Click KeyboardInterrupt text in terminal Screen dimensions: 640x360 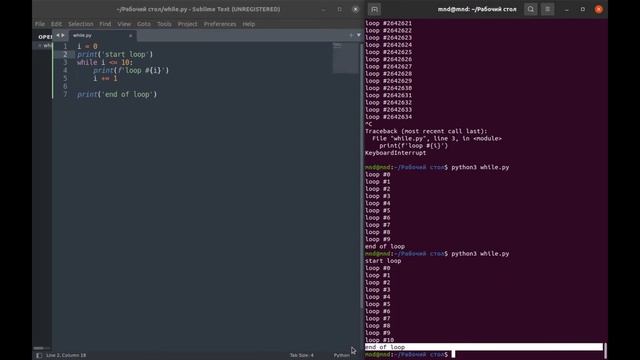(396, 153)
